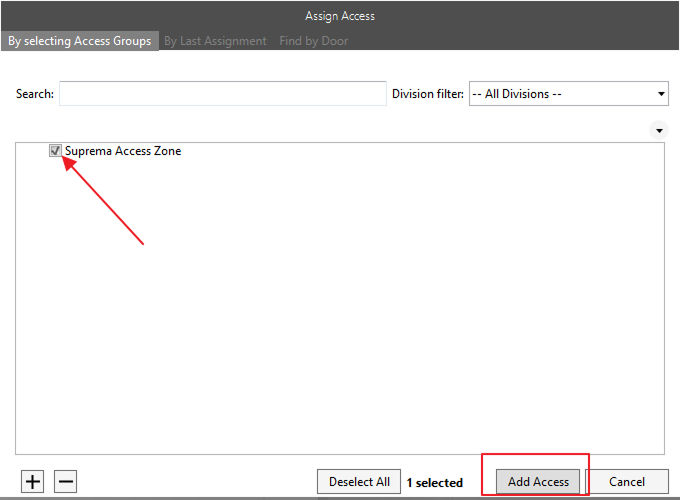Screen dimensions: 680x500
Task: Select By selecting Access Groups tab
Action: point(79,41)
